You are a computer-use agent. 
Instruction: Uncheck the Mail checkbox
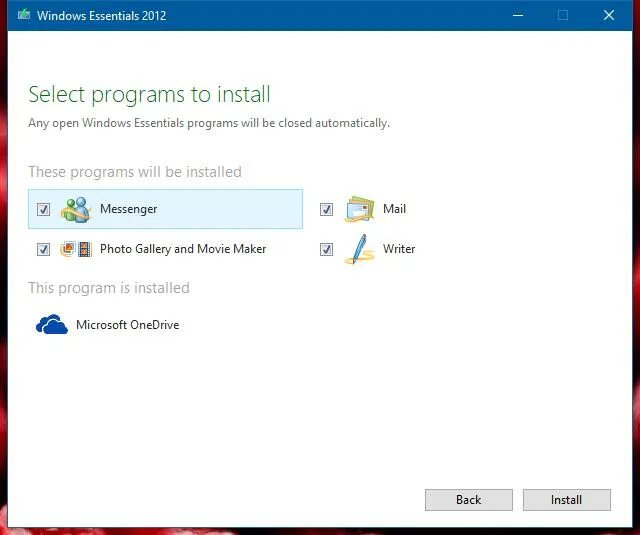326,209
